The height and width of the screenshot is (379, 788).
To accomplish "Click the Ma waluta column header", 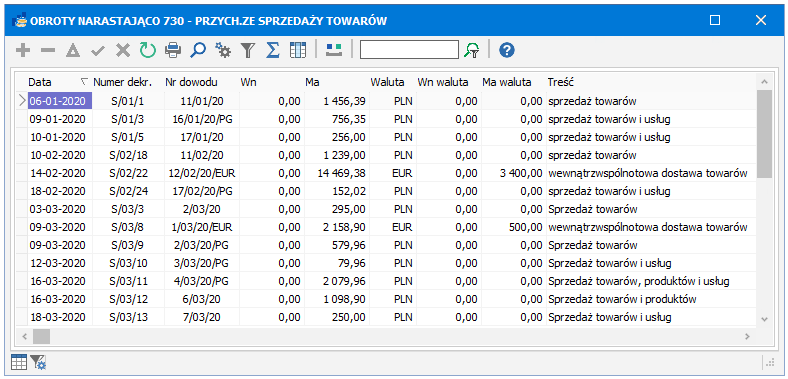I will [513, 82].
